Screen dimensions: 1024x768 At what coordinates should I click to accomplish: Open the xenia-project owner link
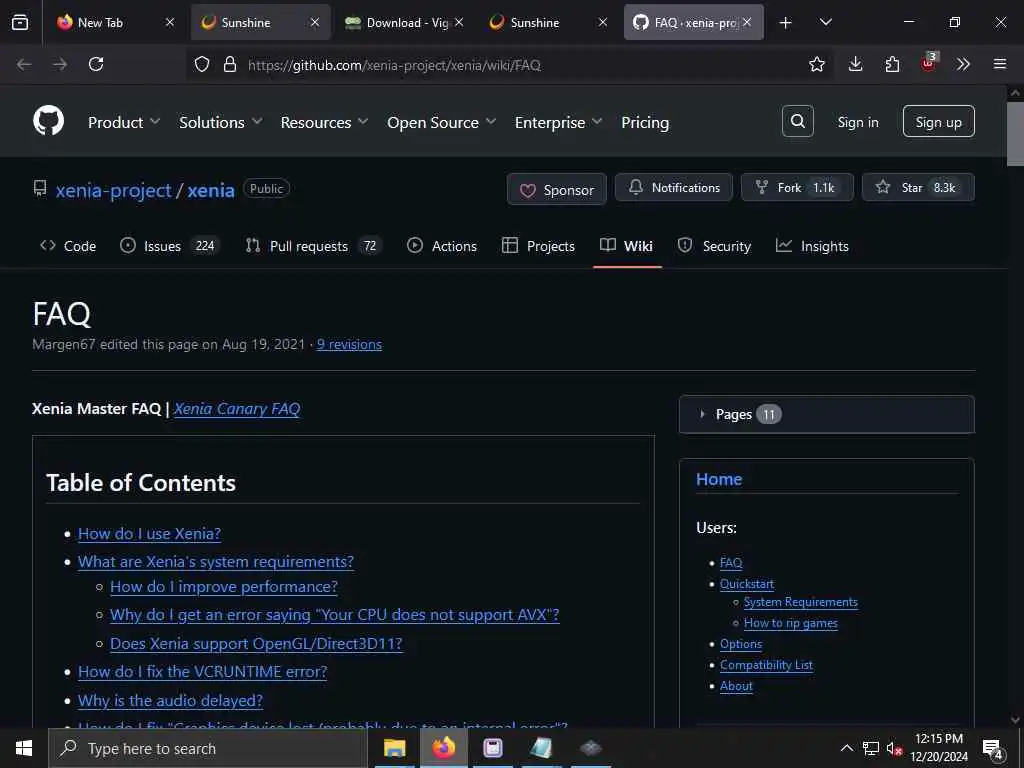pyautogui.click(x=113, y=190)
